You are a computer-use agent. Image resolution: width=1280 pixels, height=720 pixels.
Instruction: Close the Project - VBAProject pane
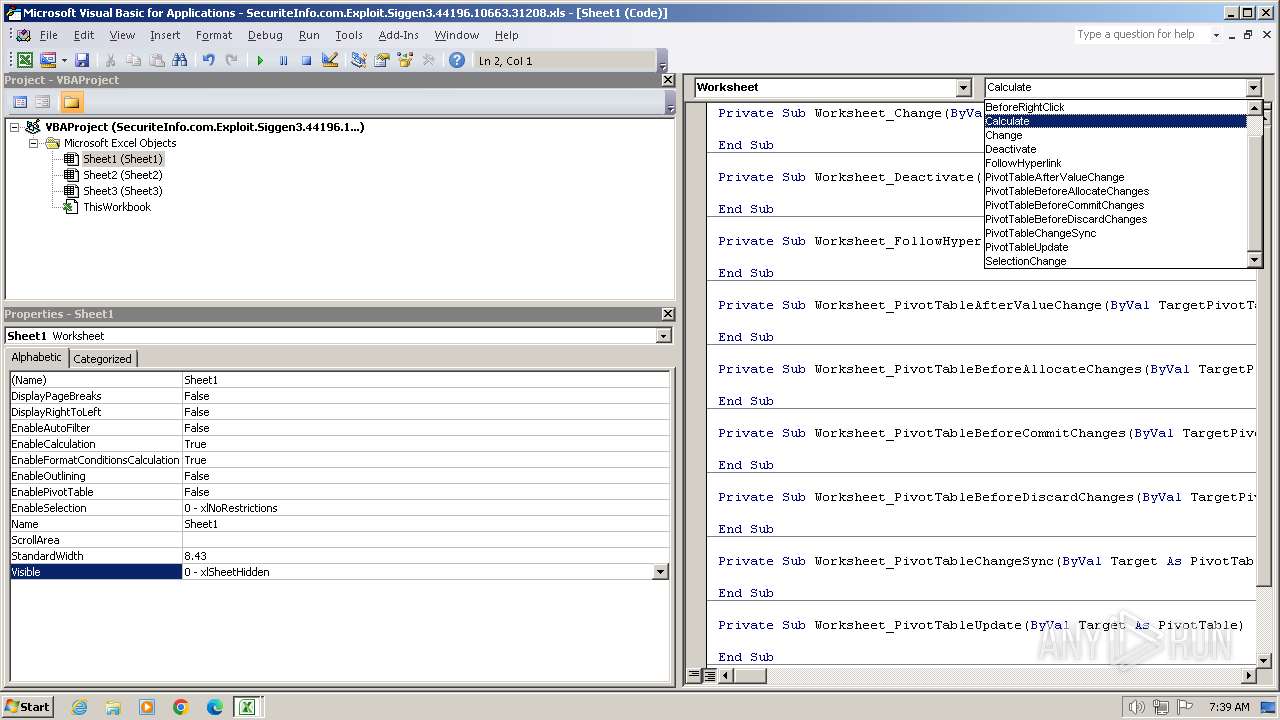coord(668,80)
